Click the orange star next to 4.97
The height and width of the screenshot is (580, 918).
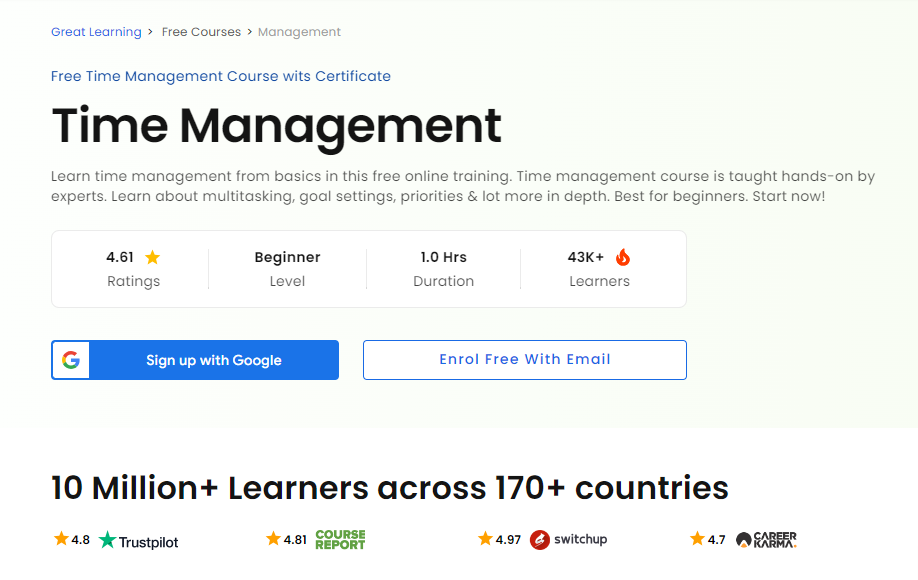[485, 538]
